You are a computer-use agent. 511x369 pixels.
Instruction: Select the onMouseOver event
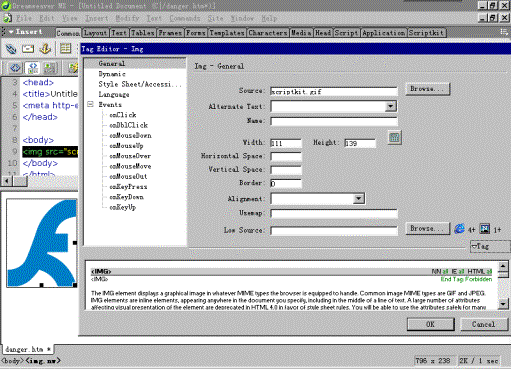click(x=130, y=156)
